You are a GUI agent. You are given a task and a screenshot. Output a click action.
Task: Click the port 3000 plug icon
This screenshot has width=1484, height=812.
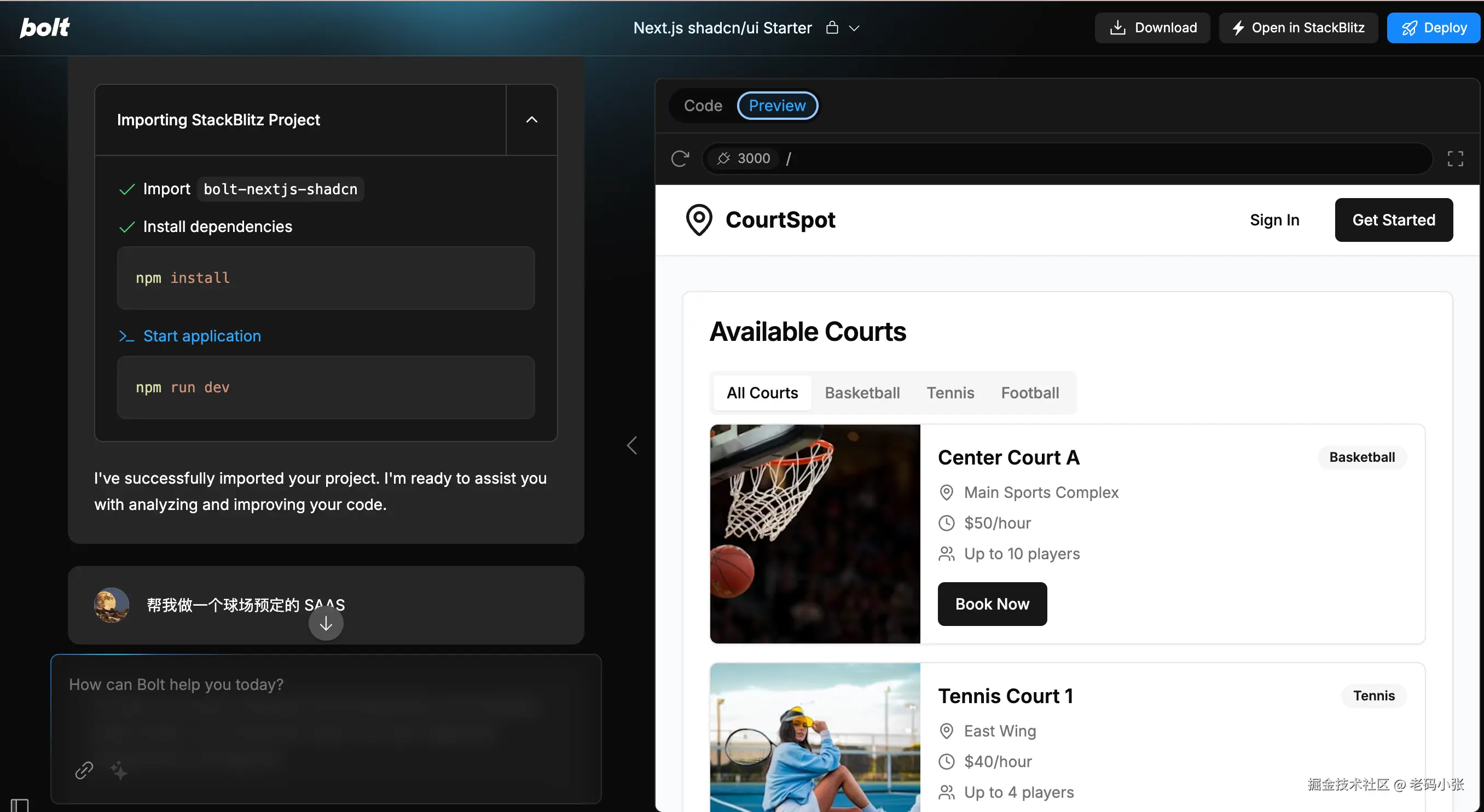point(723,158)
